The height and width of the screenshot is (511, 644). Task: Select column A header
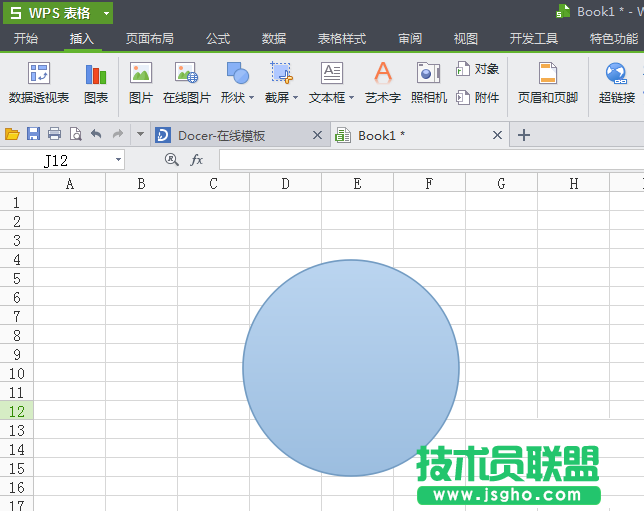[x=69, y=183]
